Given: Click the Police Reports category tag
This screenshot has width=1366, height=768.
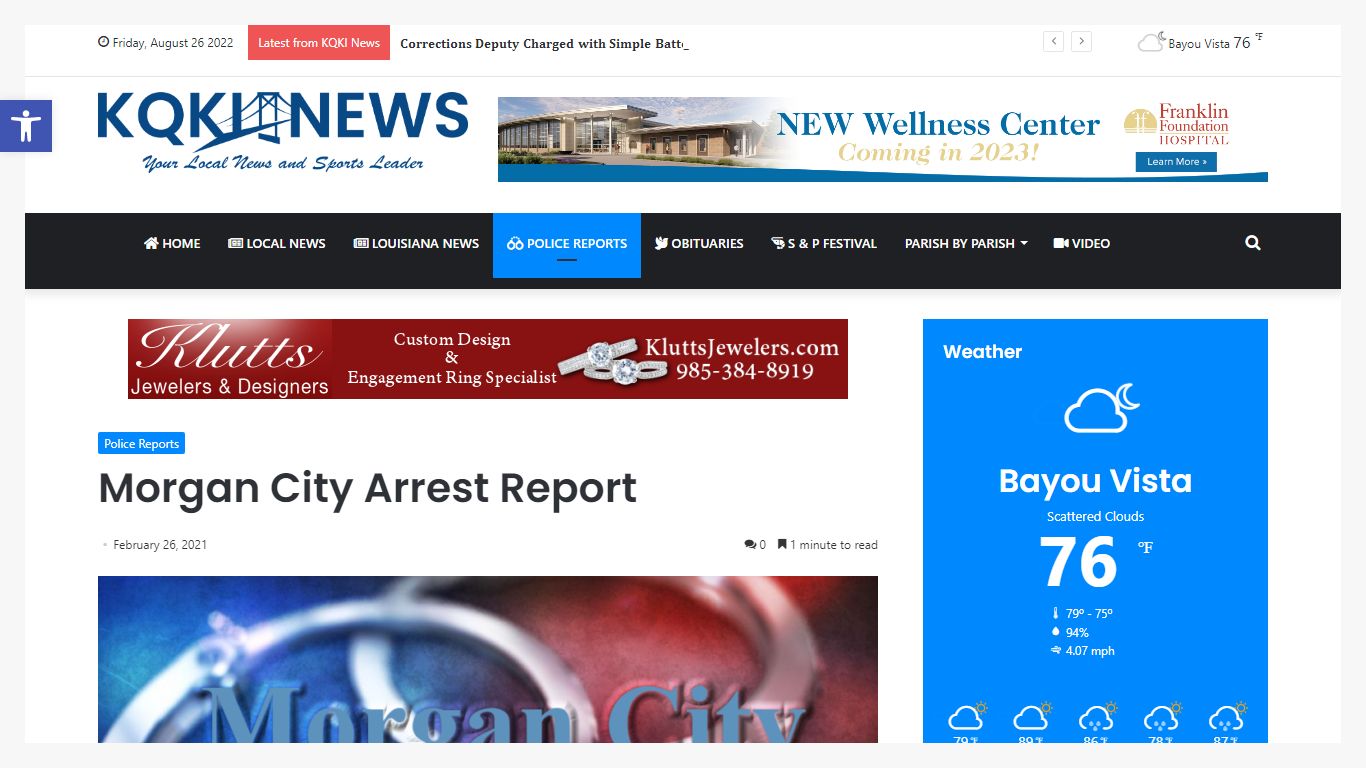Looking at the screenshot, I should pyautogui.click(x=141, y=443).
